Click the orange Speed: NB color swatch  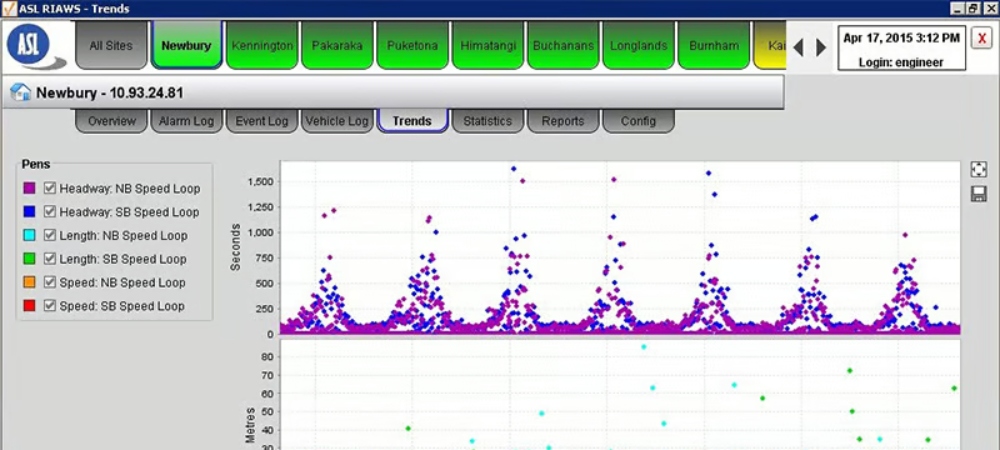(x=29, y=282)
